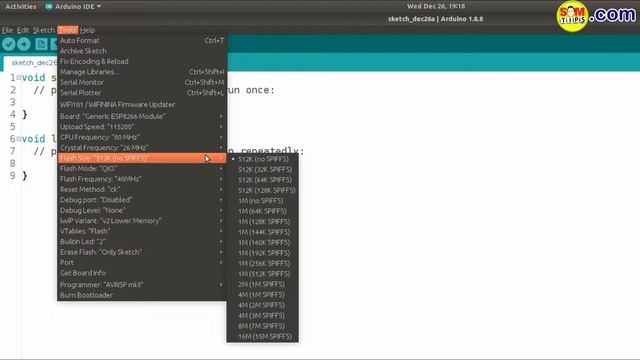Expand the CPU Frequency 80 MHz submenu
The width and height of the screenshot is (640, 360).
coord(142,137)
